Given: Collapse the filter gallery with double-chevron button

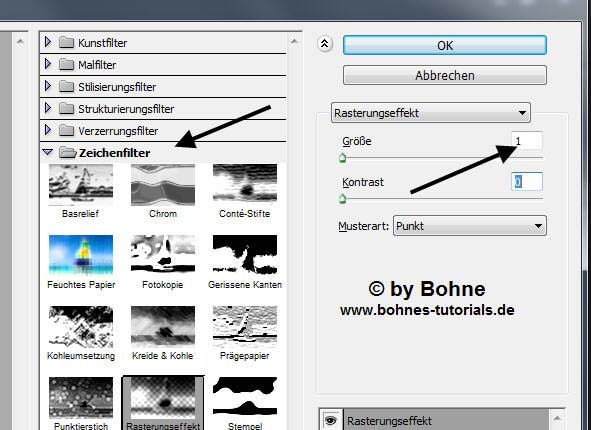Looking at the screenshot, I should 325,44.
